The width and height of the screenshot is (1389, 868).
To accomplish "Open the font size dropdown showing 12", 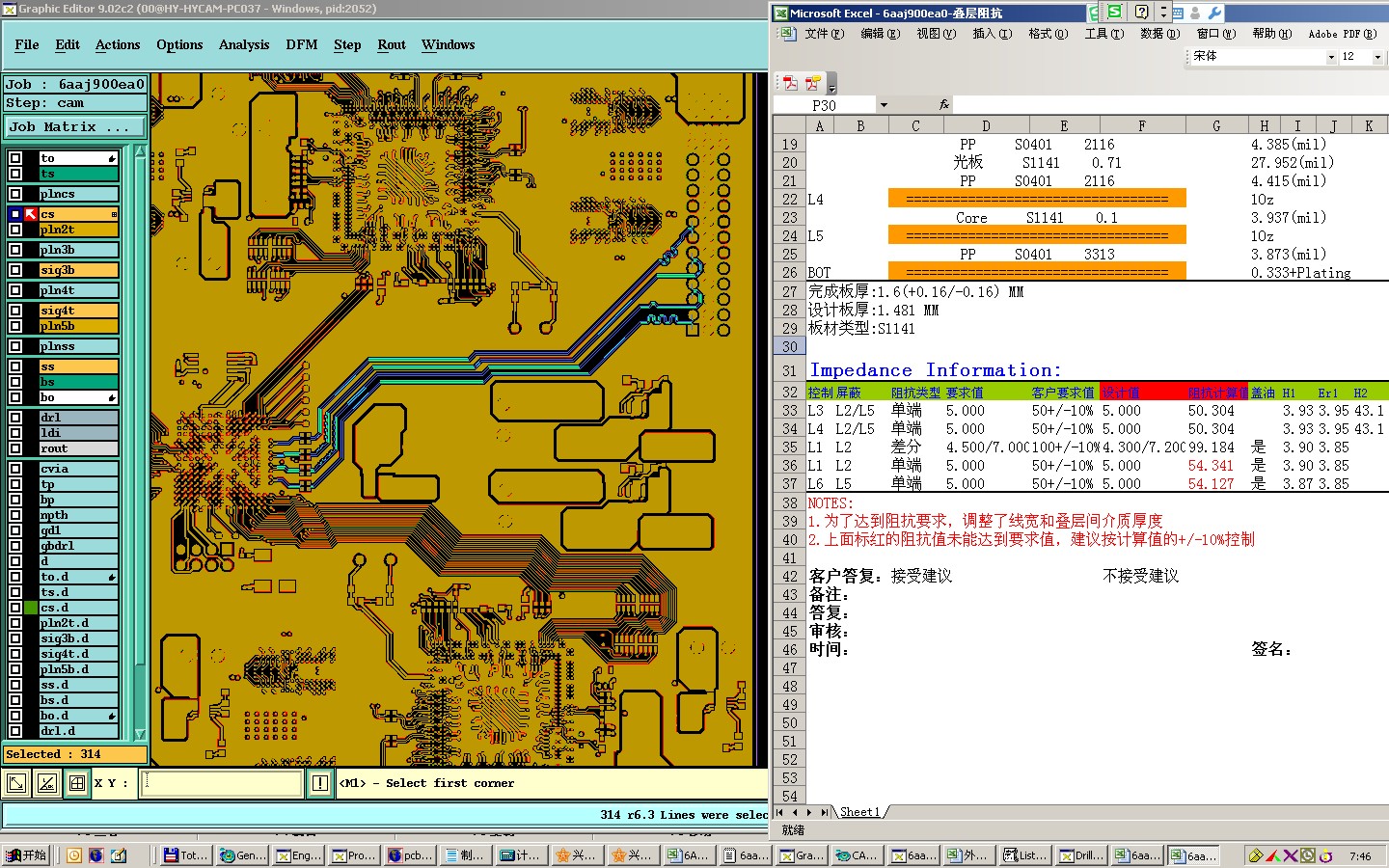I will (1377, 57).
